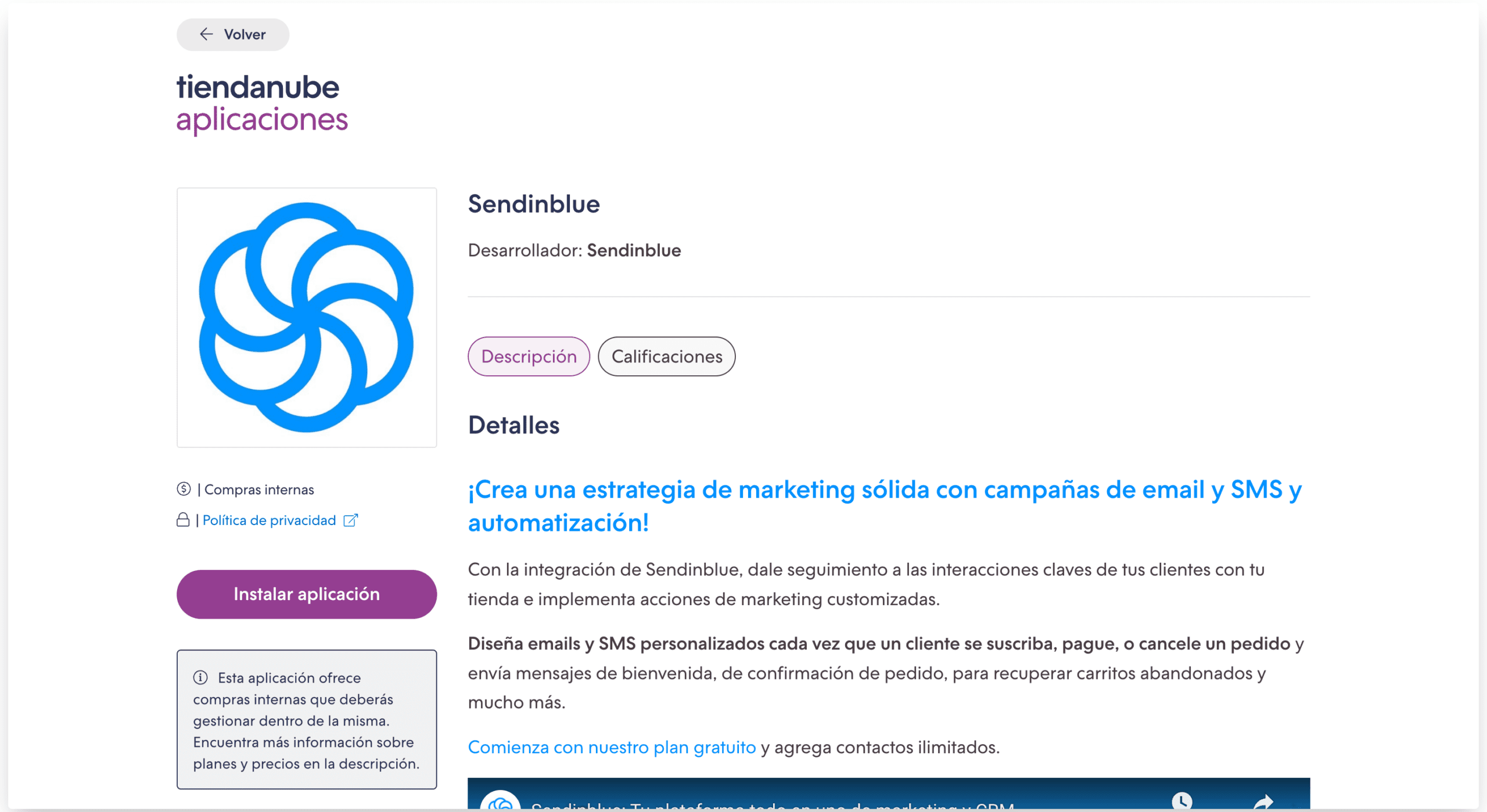Click the Desarrollador: Sendinblue text

(574, 250)
